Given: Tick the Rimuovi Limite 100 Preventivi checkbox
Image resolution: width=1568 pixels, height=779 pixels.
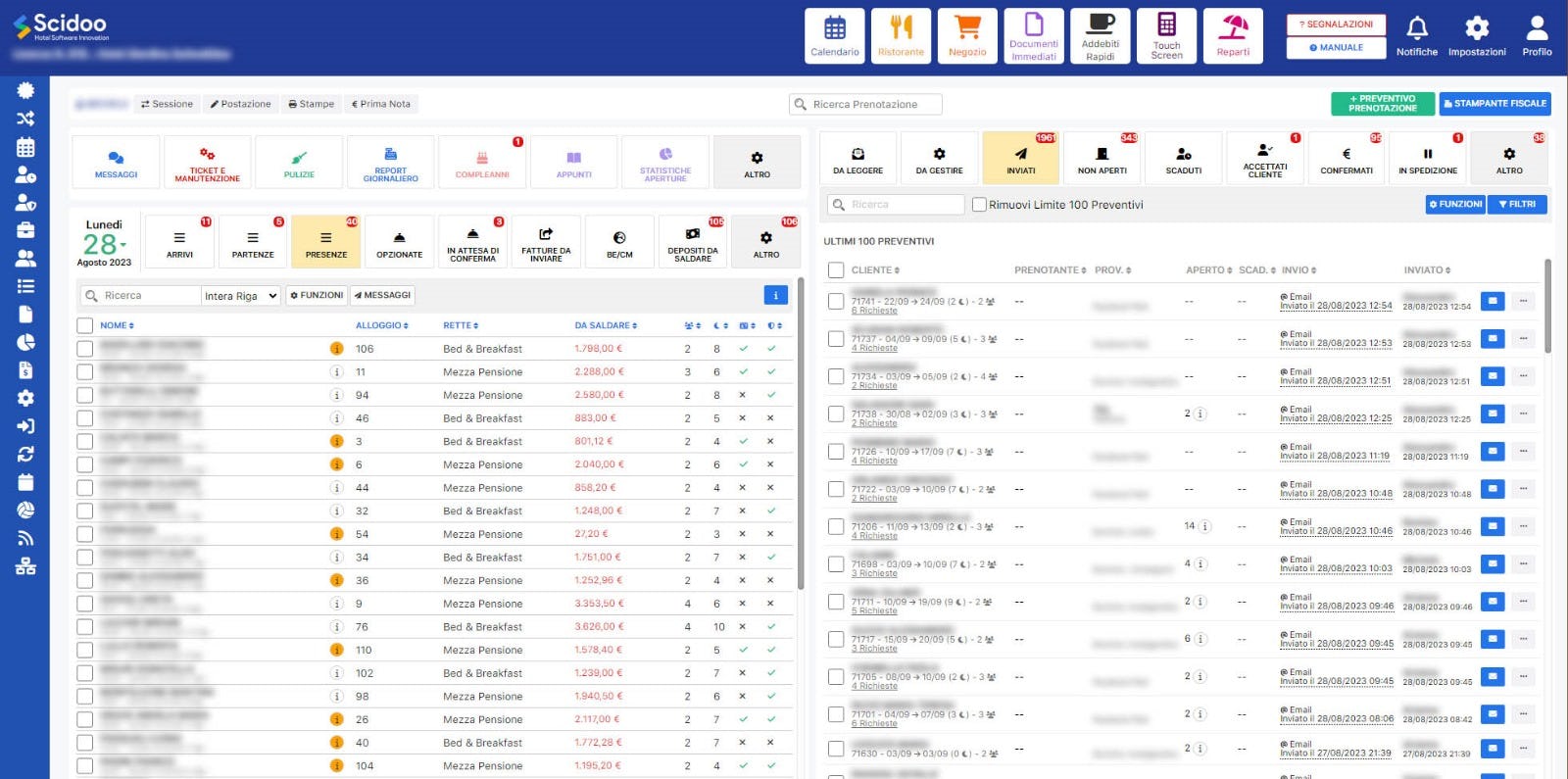Looking at the screenshot, I should [979, 205].
